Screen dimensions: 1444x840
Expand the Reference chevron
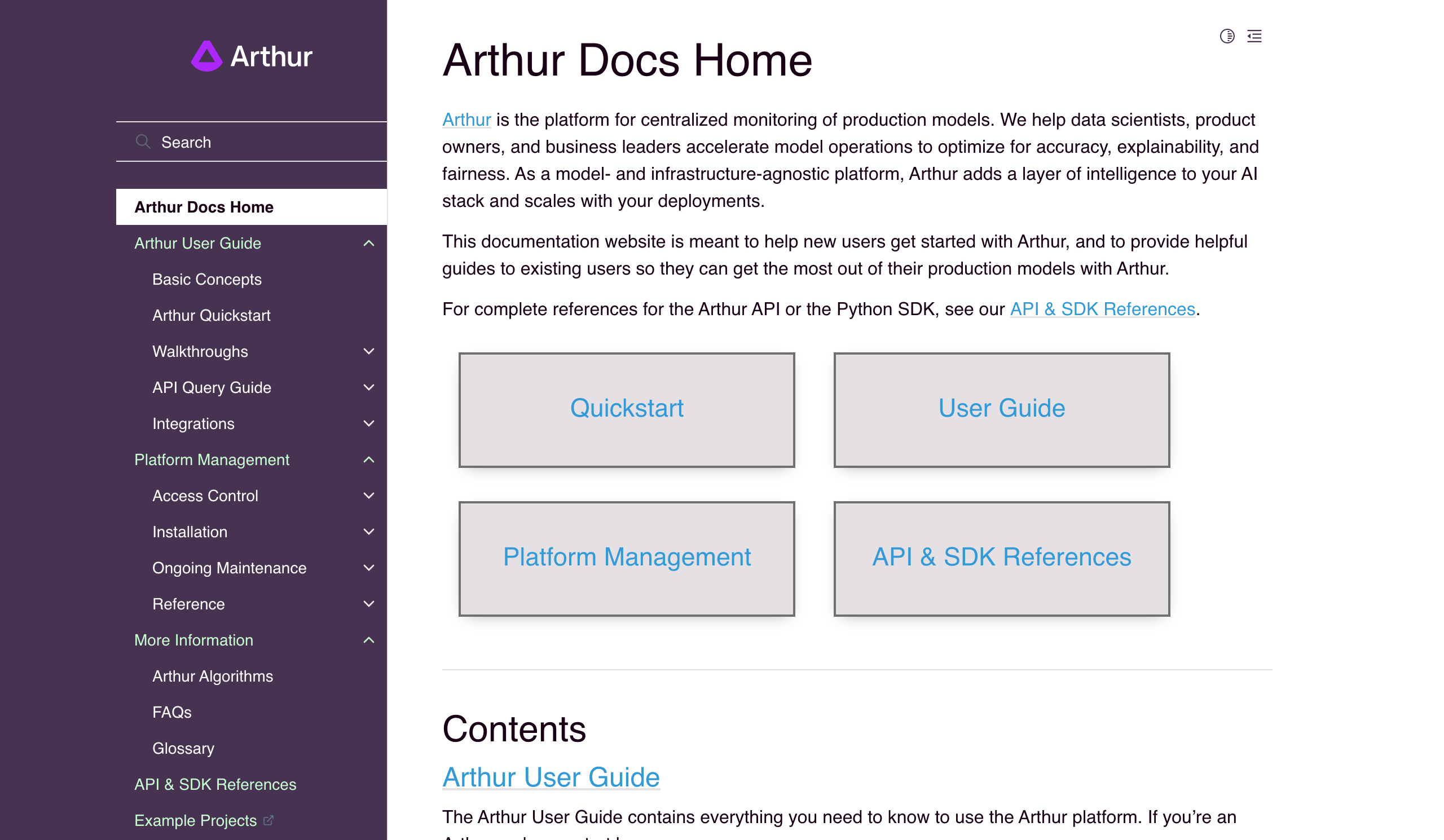point(369,604)
